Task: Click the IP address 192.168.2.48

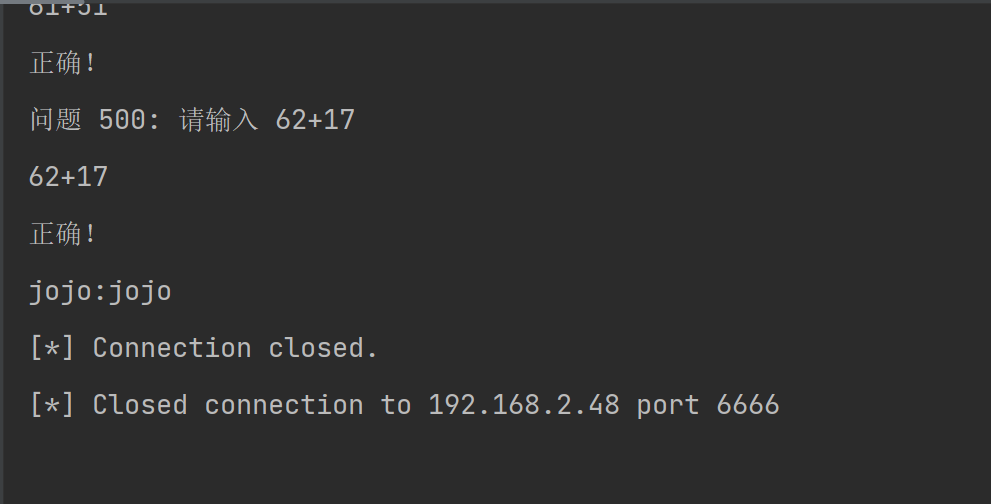Action: coord(523,405)
